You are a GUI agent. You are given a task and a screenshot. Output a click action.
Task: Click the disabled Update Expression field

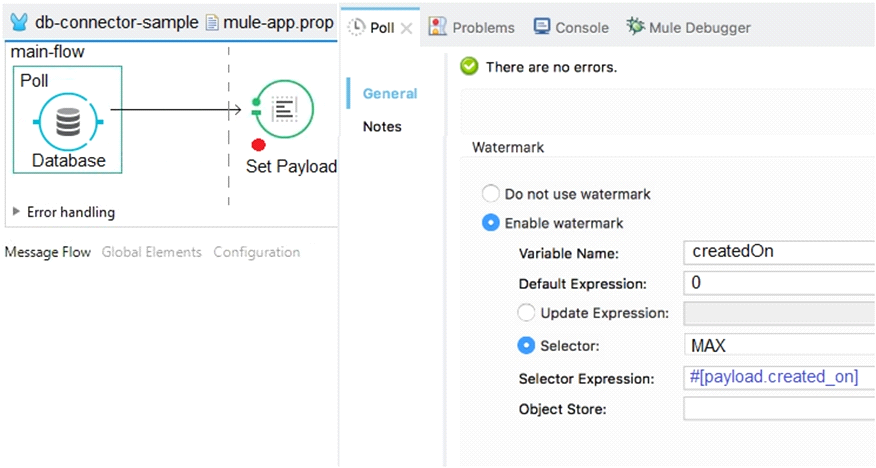coord(779,314)
